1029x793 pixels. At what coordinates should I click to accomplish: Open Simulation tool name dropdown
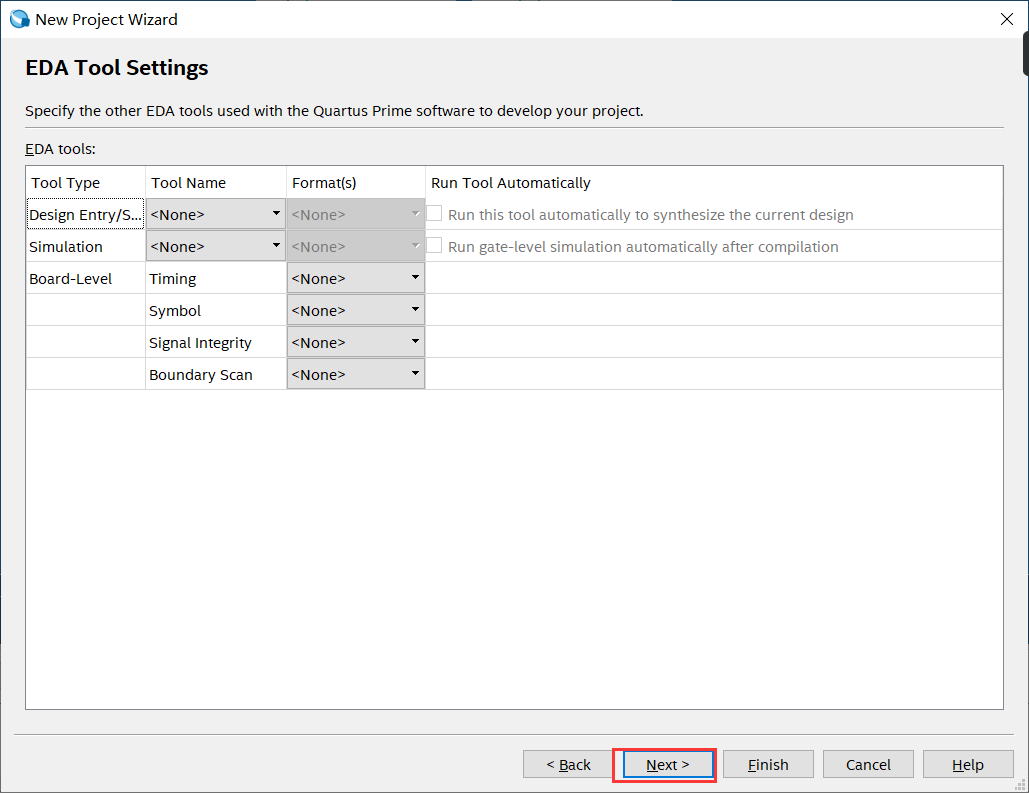point(215,246)
